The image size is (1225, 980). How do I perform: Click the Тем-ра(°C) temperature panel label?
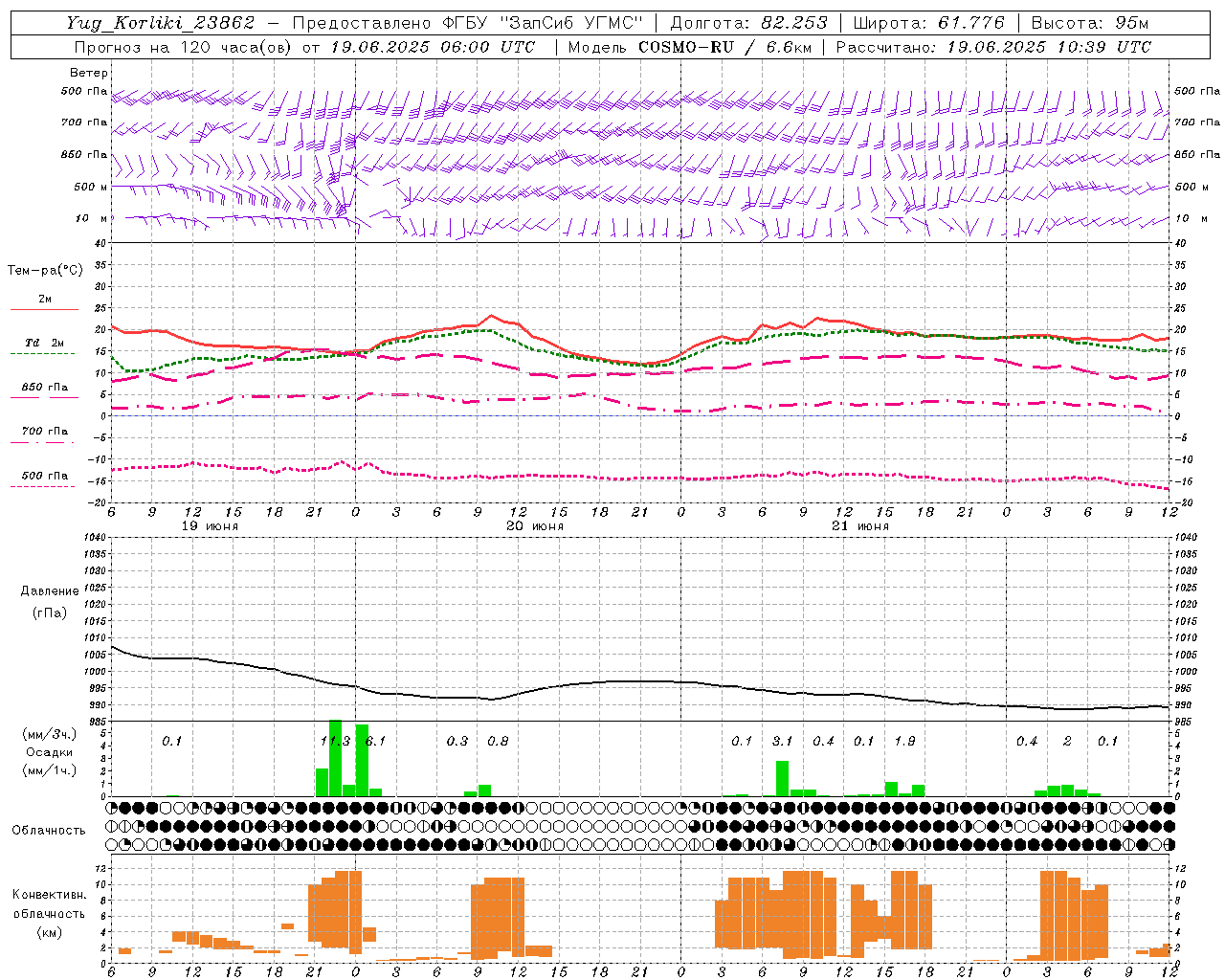(45, 271)
